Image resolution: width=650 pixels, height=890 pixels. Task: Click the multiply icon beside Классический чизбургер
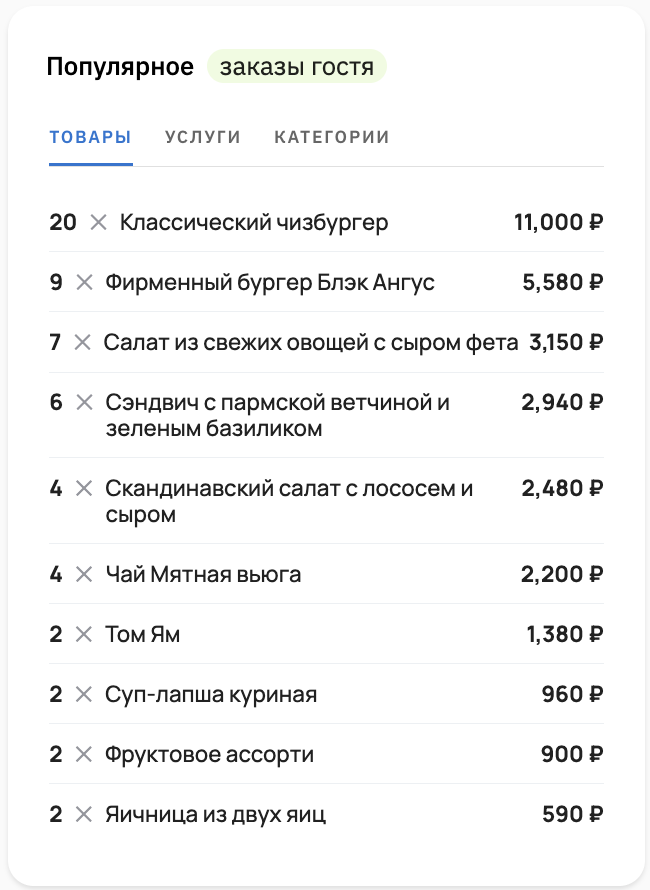pos(98,222)
